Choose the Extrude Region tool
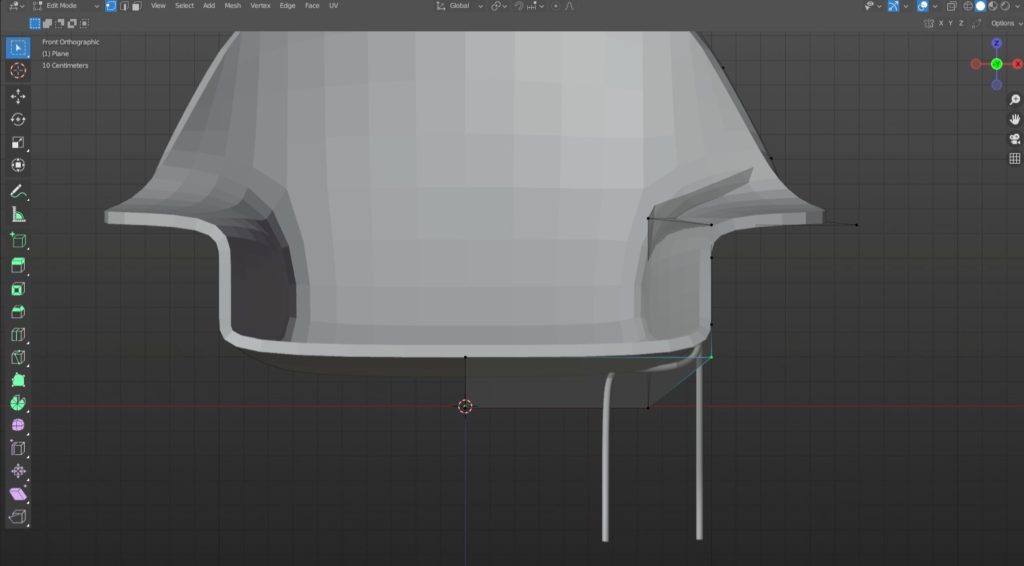 click(17, 265)
